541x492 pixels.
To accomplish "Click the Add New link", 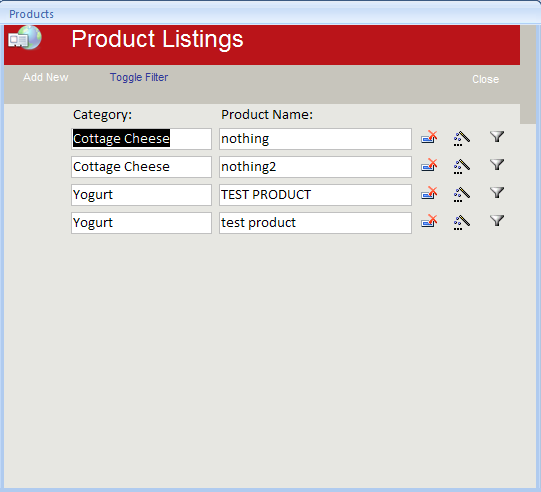I will tap(46, 77).
